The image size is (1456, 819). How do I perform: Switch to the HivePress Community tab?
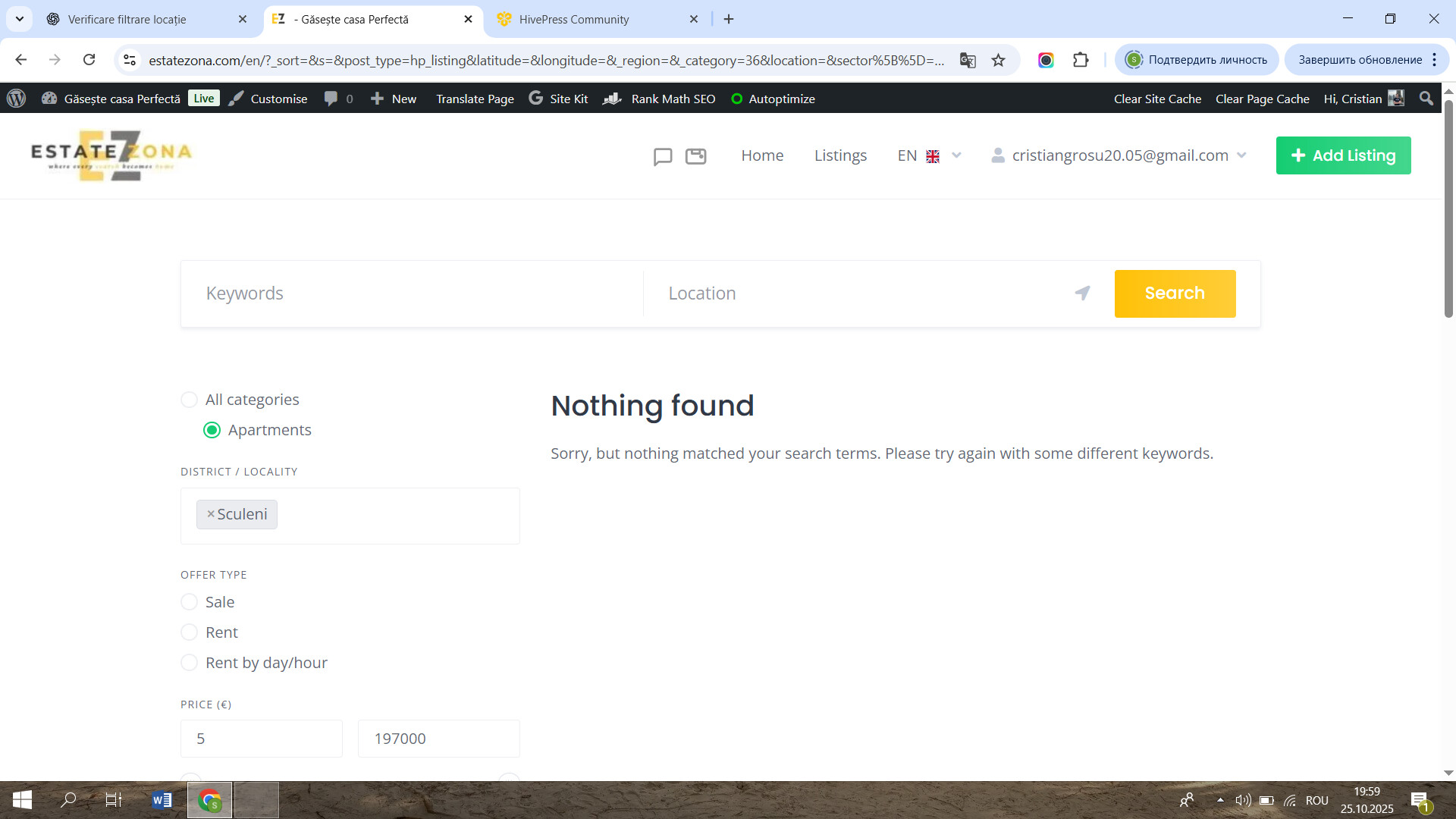[574, 19]
